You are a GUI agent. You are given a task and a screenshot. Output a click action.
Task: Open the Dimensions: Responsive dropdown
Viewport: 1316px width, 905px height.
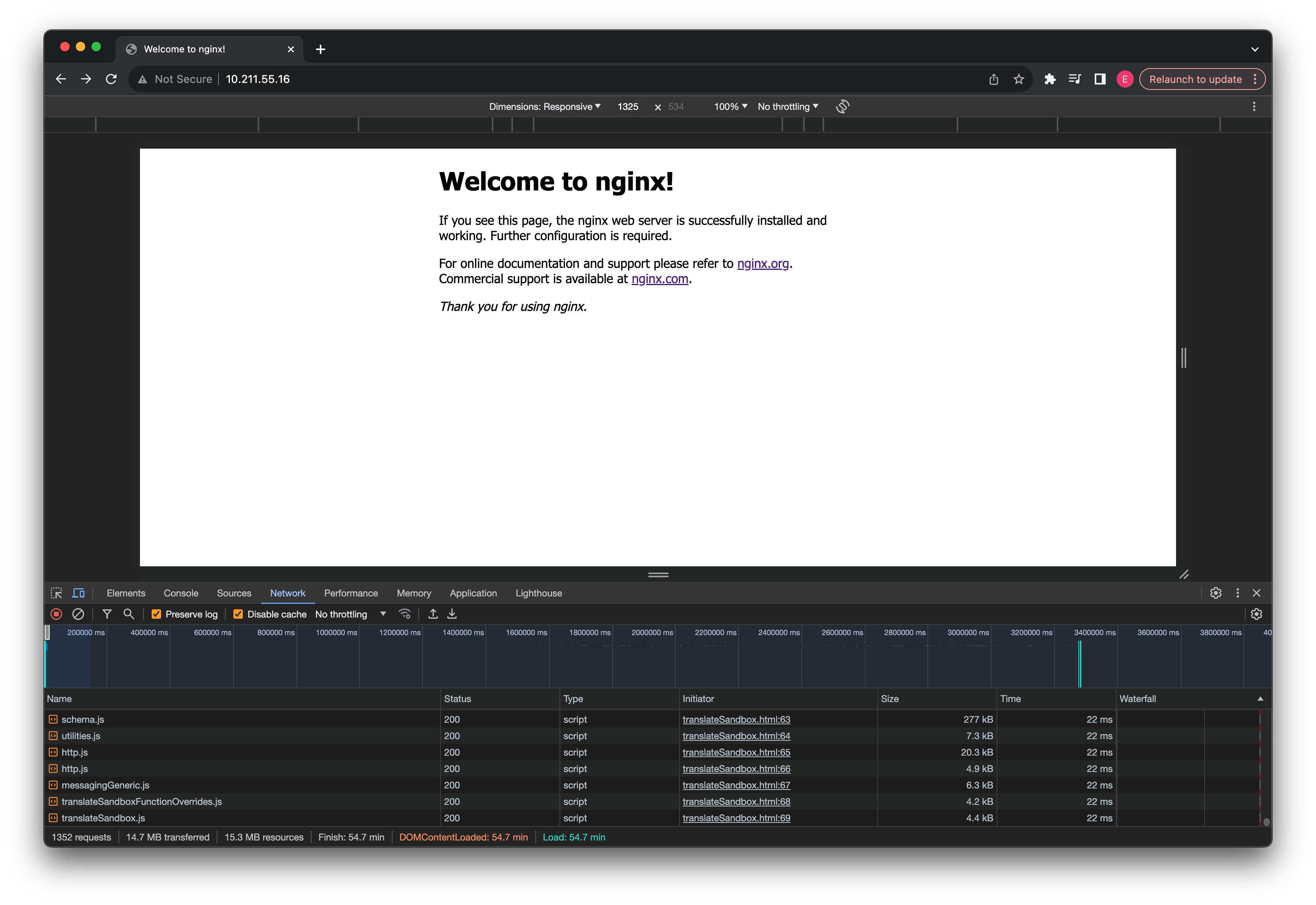545,107
